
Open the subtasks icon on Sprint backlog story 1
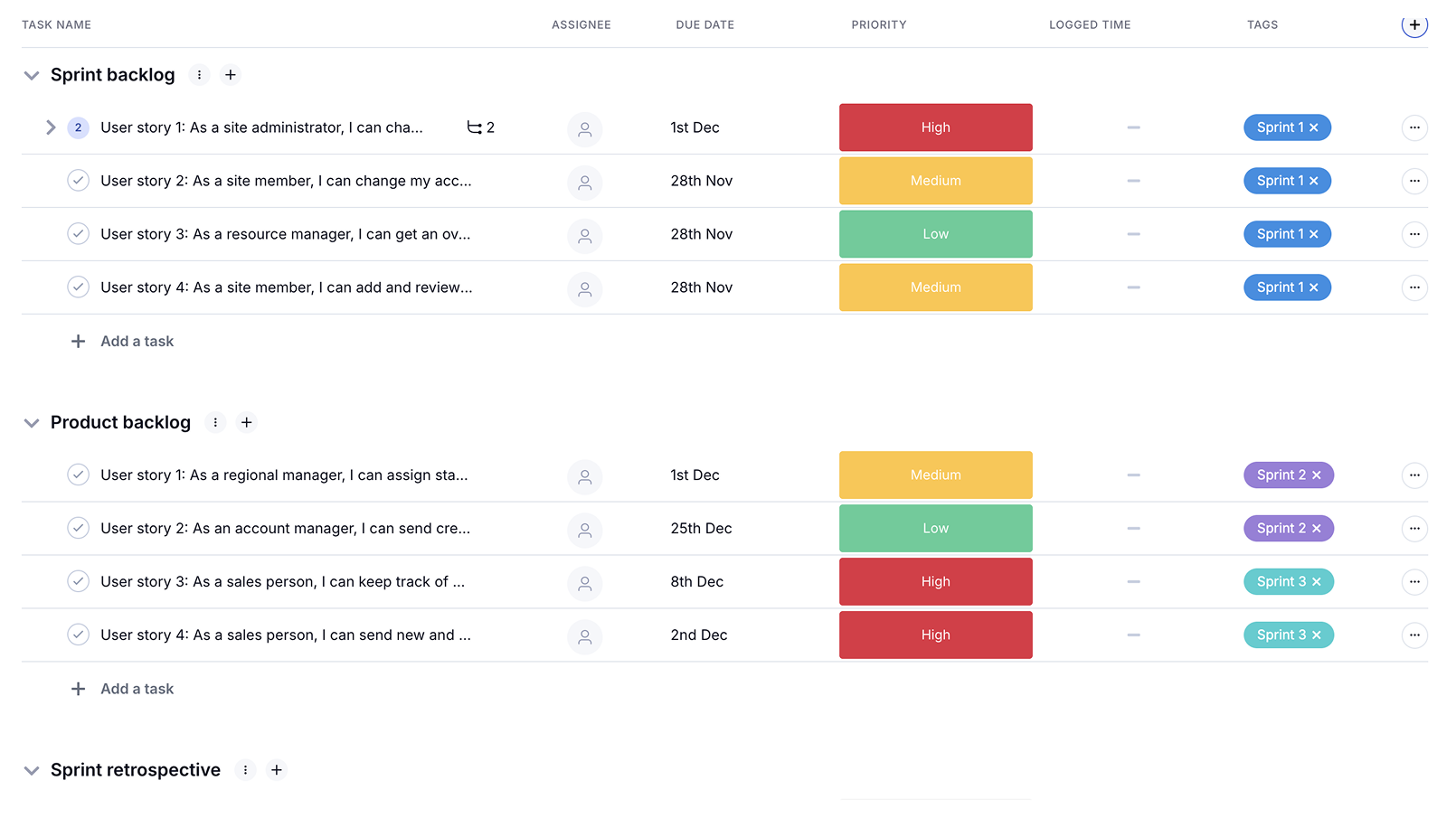[x=475, y=127]
